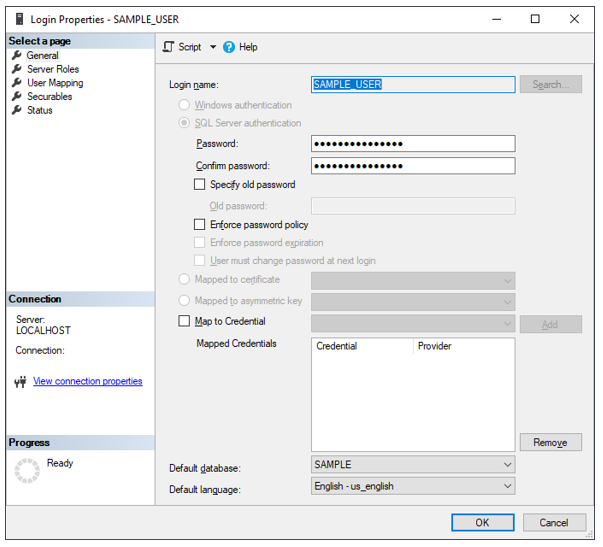Click into the Password field
603x547 pixels.
point(413,144)
